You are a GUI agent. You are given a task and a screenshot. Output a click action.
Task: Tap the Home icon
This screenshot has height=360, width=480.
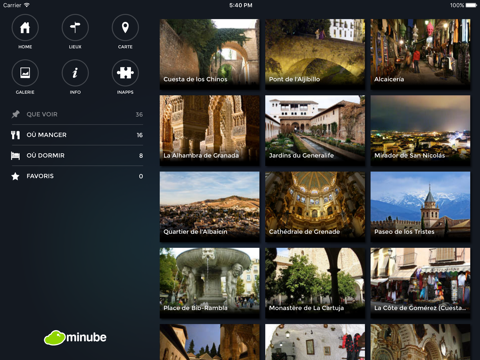(25, 28)
